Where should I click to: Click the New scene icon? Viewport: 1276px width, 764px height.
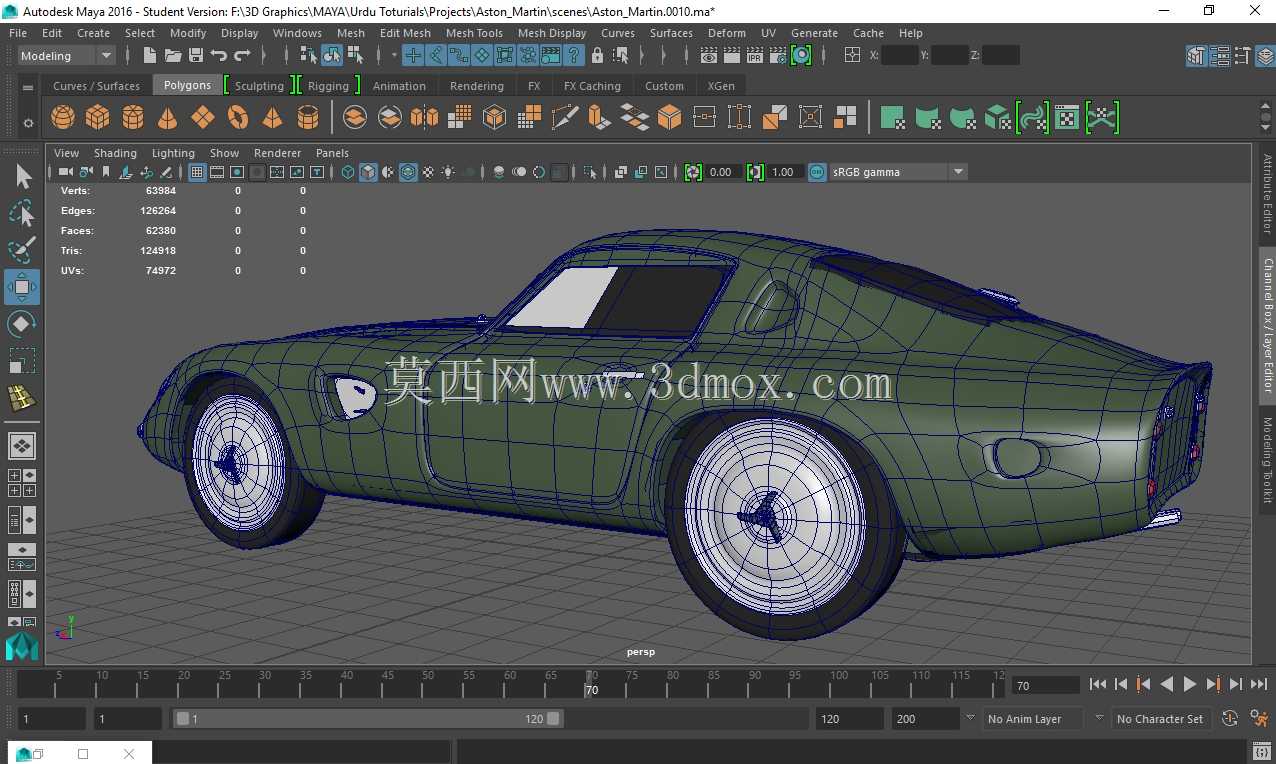tap(150, 55)
